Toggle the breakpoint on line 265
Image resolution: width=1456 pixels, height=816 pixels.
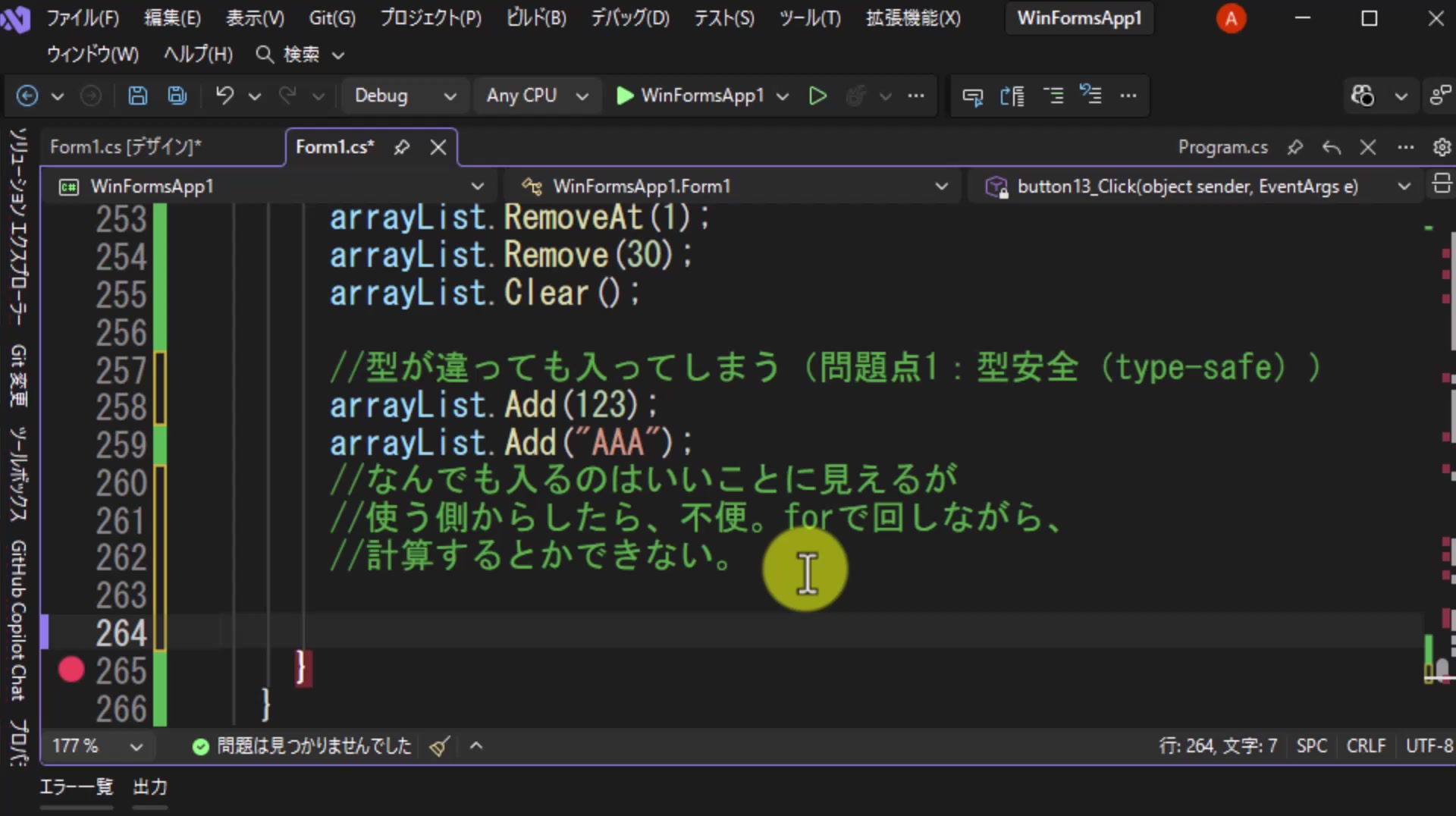pyautogui.click(x=71, y=670)
